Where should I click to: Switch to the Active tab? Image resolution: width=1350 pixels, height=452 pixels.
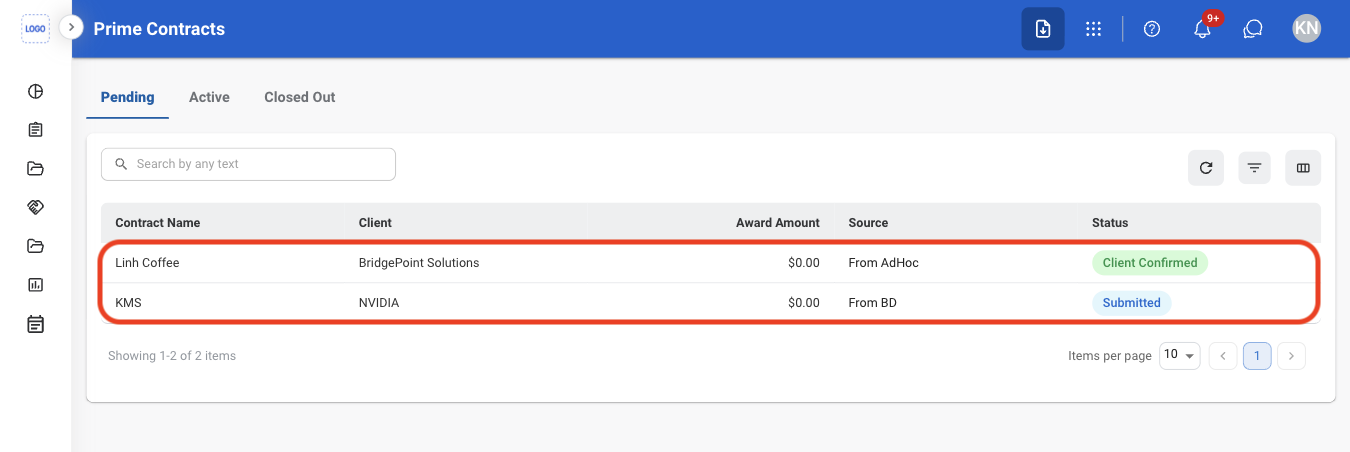pyautogui.click(x=209, y=98)
